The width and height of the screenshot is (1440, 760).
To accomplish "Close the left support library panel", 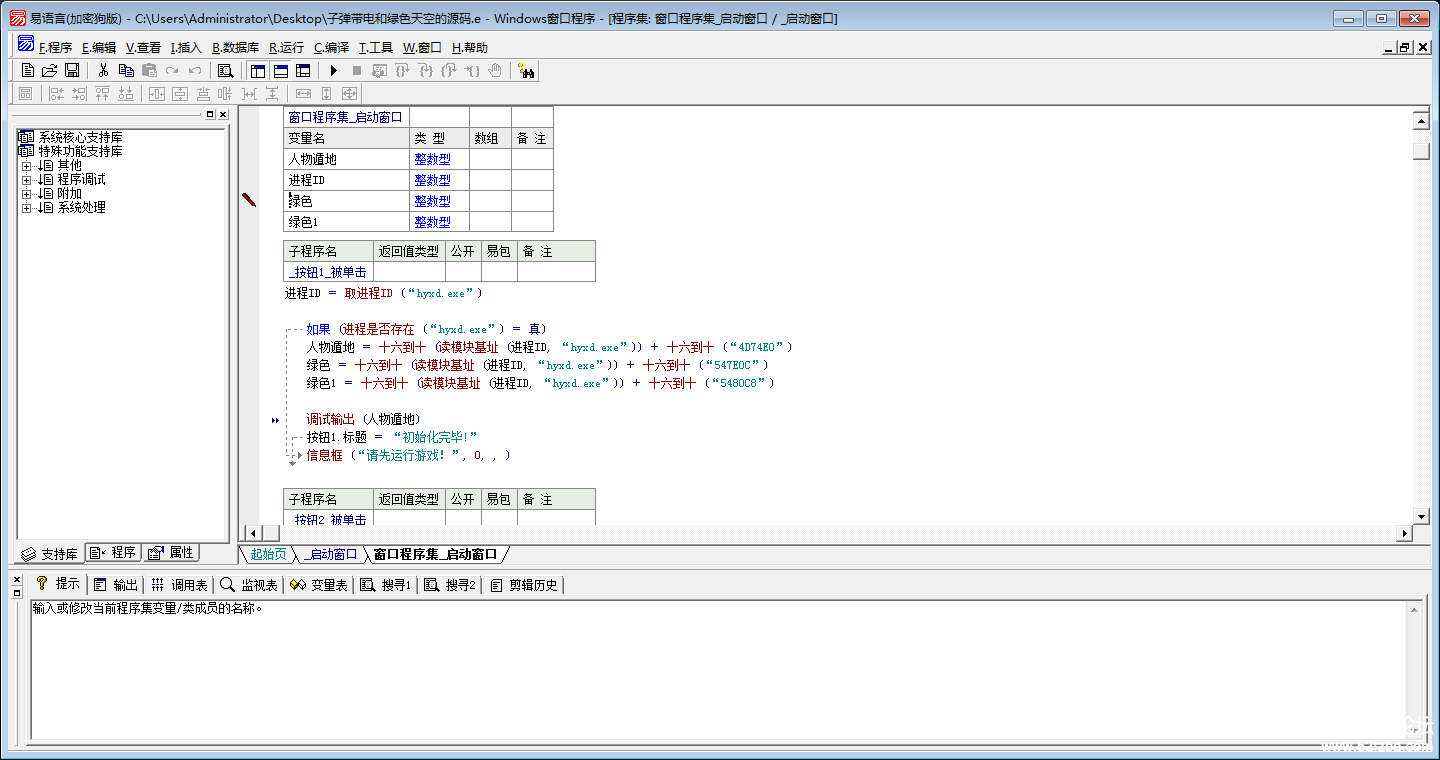I will pos(223,115).
